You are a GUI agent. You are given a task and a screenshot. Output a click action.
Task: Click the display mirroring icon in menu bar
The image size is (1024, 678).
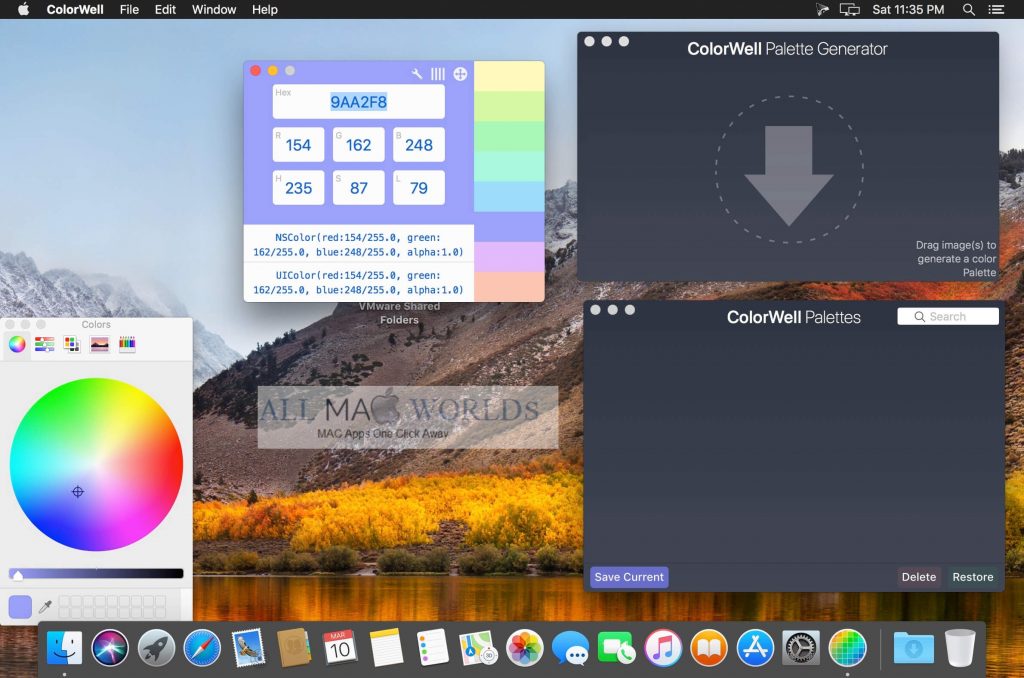(x=849, y=9)
